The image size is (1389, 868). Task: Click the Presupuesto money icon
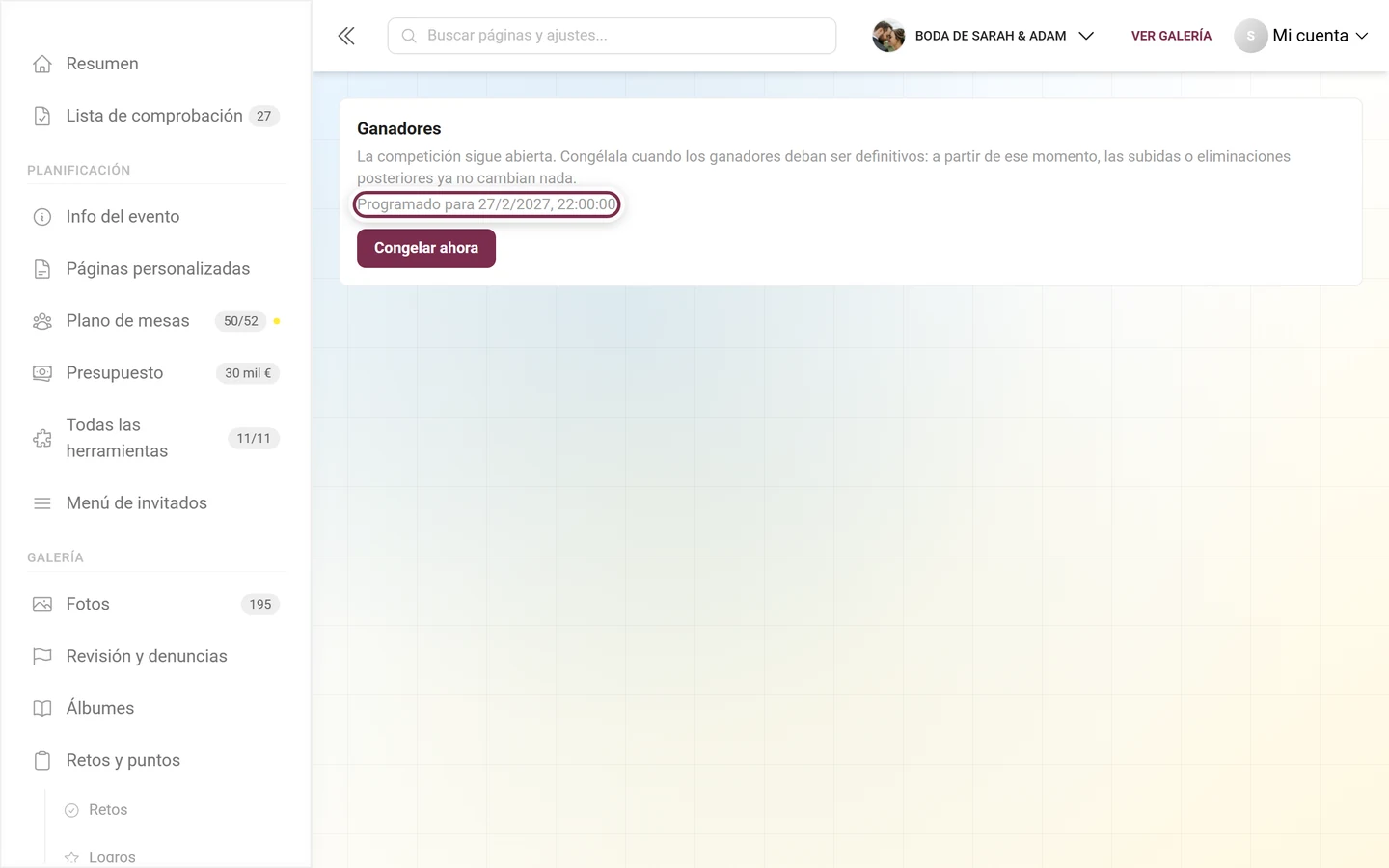click(x=42, y=373)
